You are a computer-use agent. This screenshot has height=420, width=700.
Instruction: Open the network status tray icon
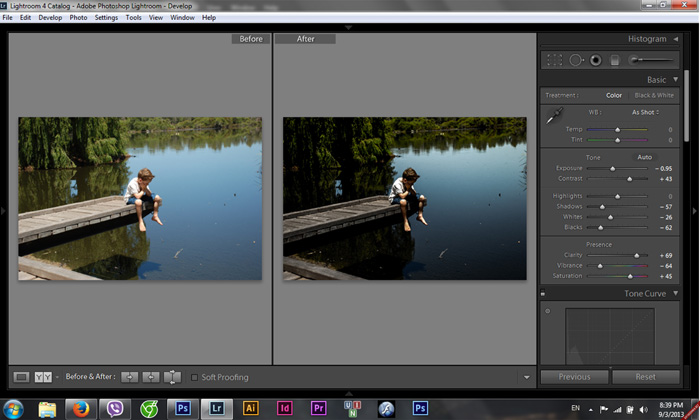(x=617, y=409)
